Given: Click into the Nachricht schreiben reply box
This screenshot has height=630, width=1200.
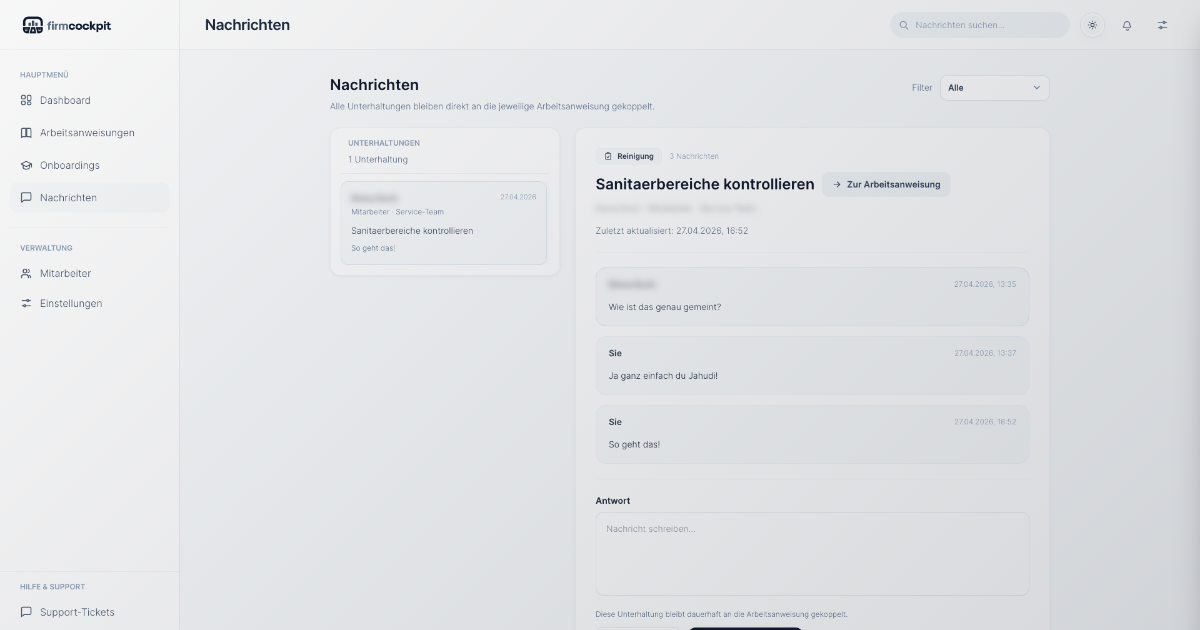Looking at the screenshot, I should 811,554.
